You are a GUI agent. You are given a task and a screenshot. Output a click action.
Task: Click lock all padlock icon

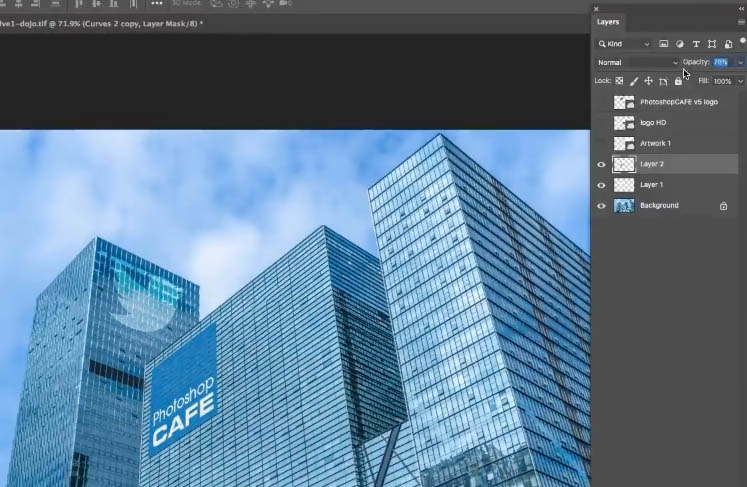click(678, 81)
